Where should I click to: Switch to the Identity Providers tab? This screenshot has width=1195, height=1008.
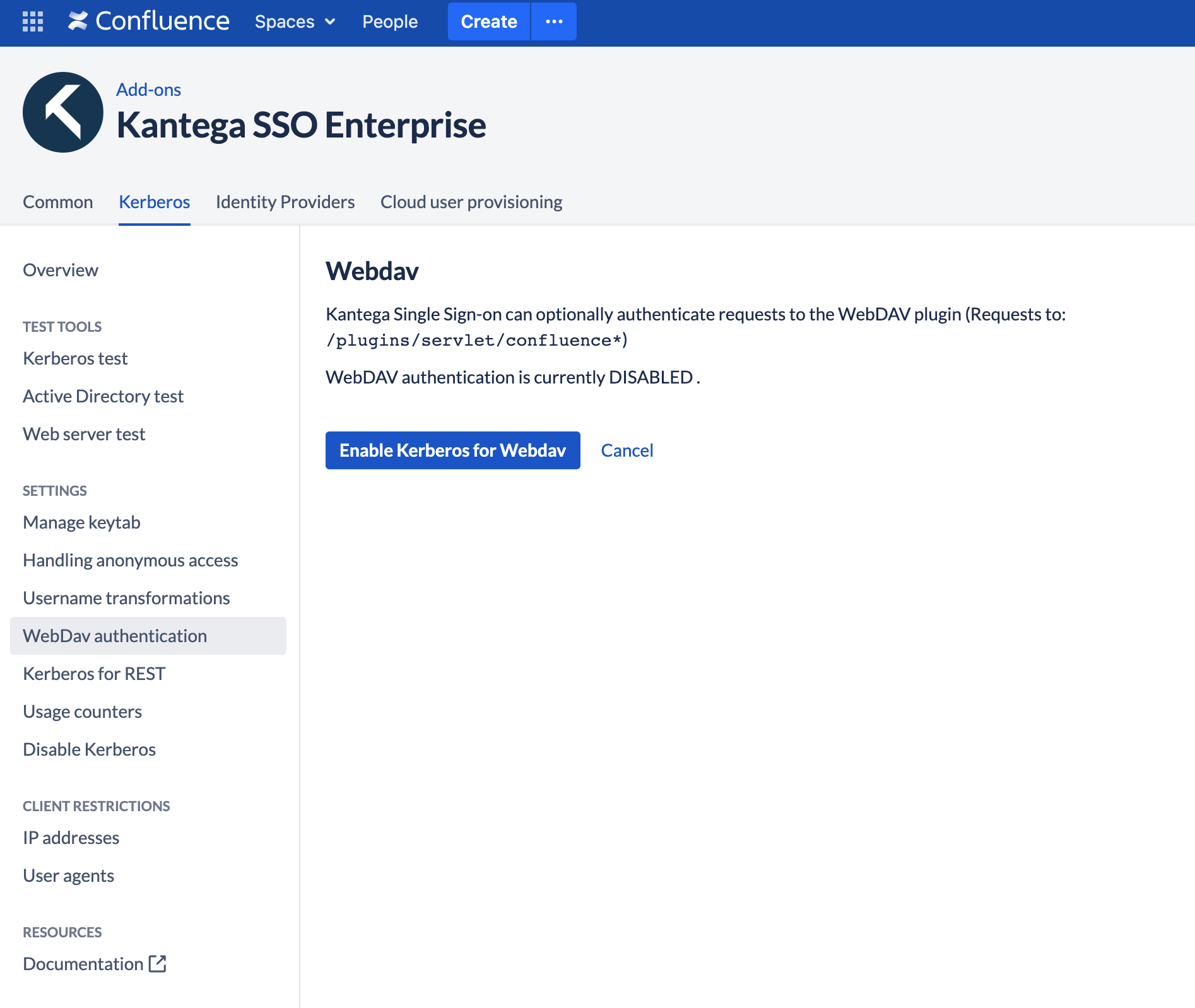pyautogui.click(x=285, y=201)
